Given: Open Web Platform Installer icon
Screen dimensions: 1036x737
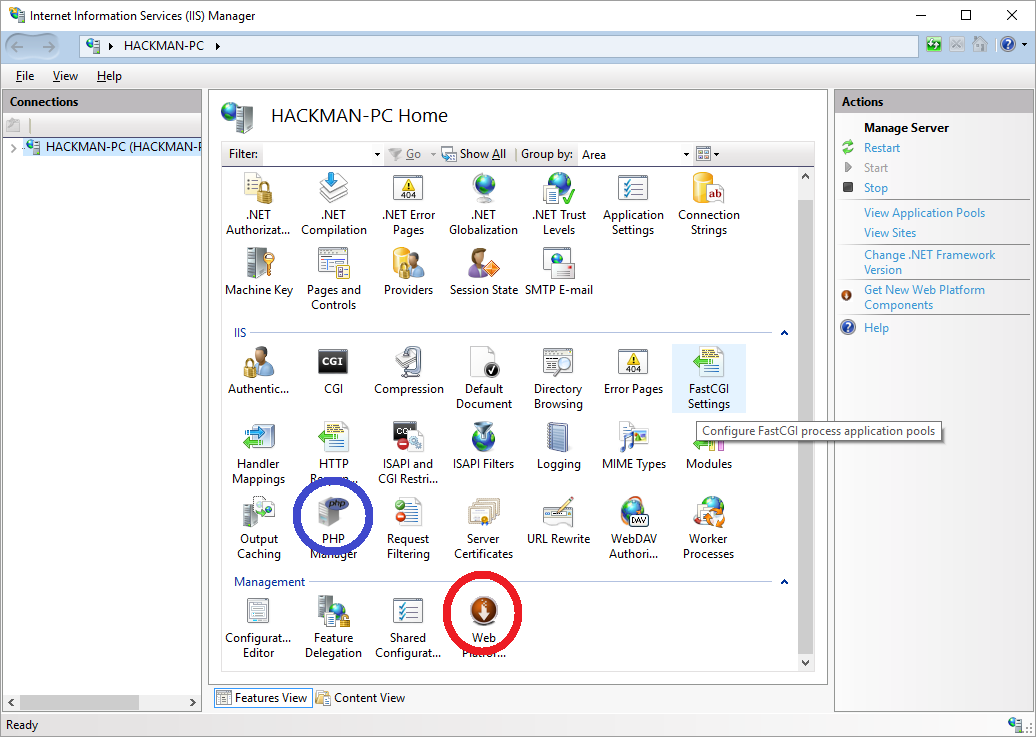Looking at the screenshot, I should point(484,628).
